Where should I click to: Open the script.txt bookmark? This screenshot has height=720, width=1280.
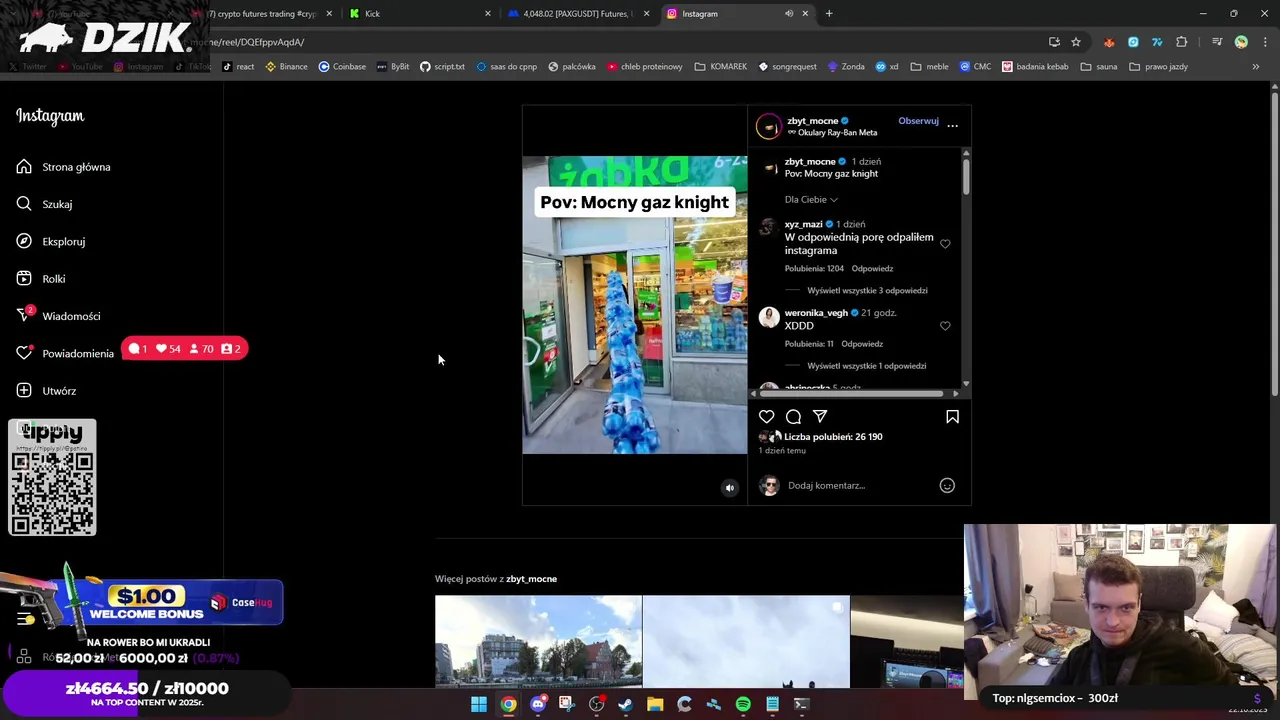pyautogui.click(x=442, y=67)
